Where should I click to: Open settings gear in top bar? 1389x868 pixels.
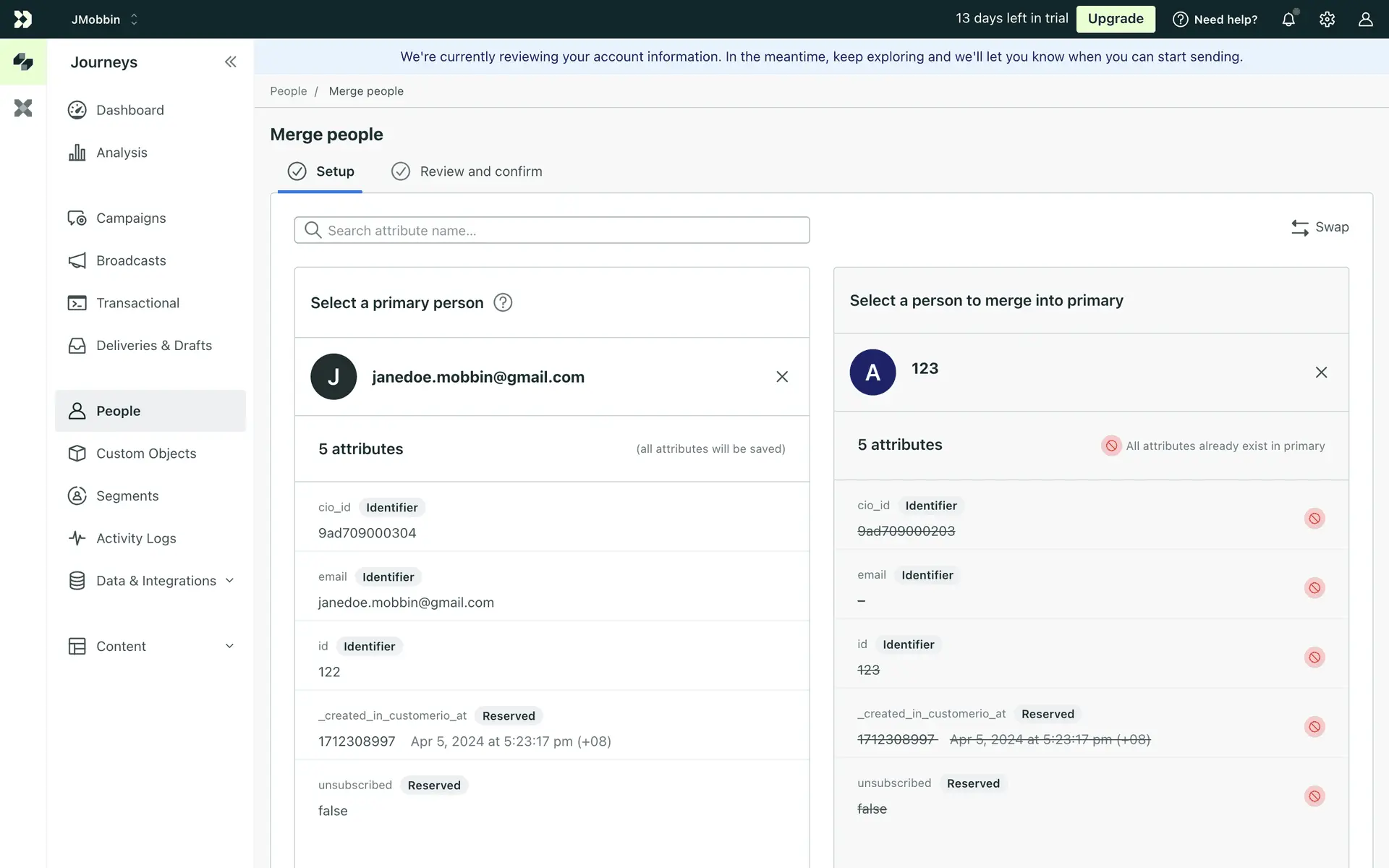click(x=1327, y=20)
